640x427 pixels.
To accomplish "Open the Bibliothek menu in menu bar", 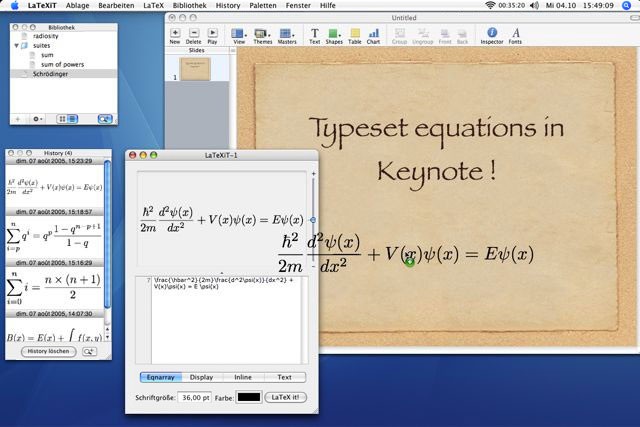I will pos(189,5).
